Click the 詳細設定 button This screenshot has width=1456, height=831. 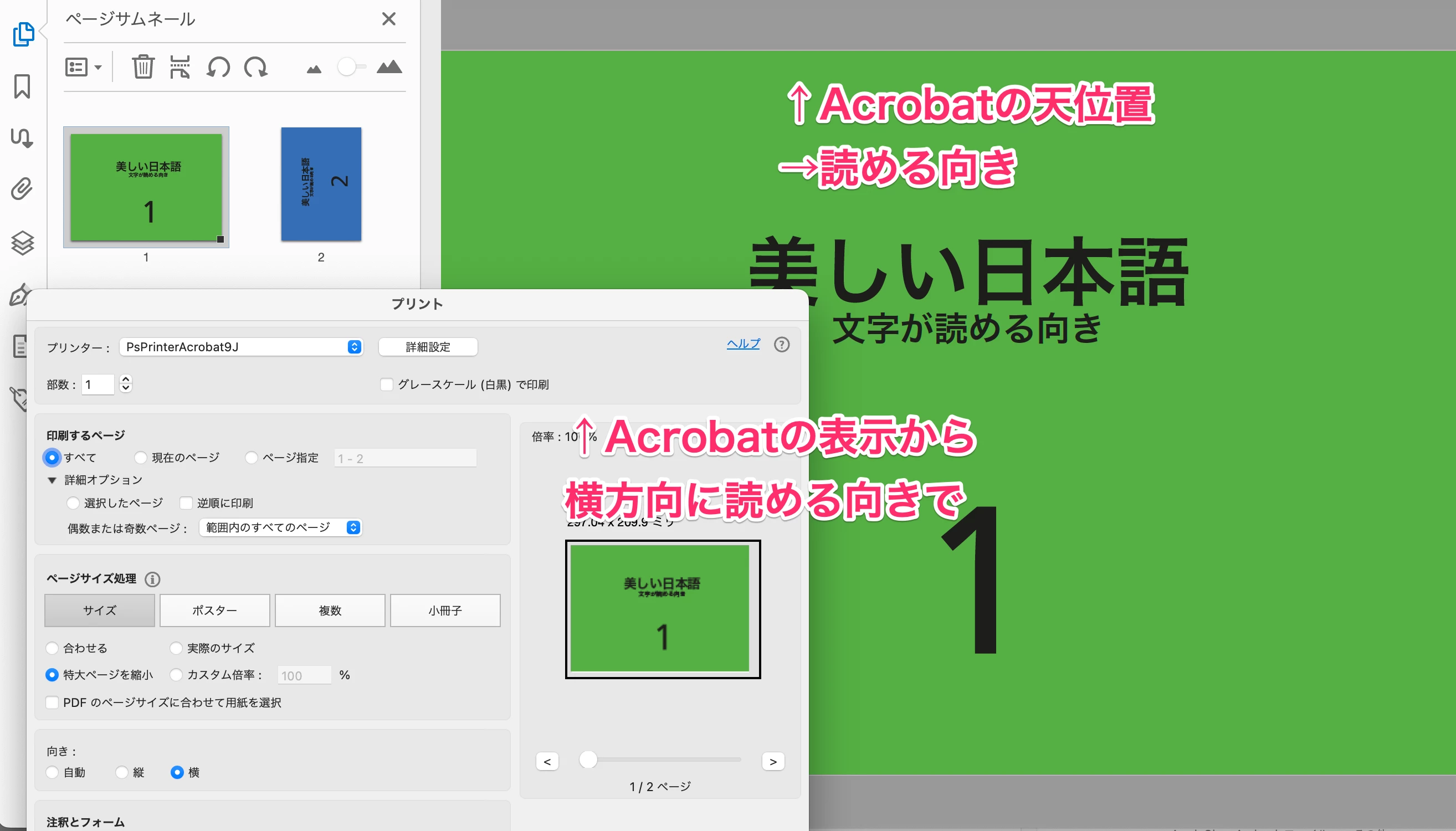(x=428, y=347)
